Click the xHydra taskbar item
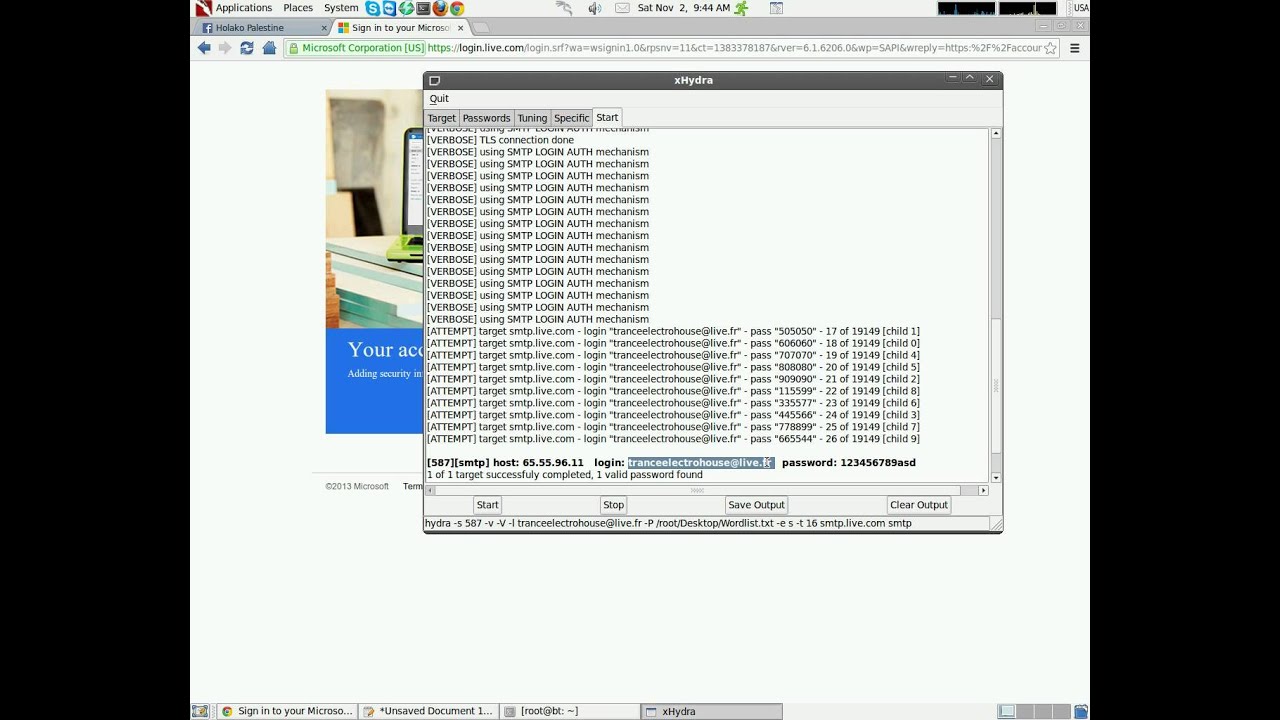1280x720 pixels. pyautogui.click(x=711, y=711)
